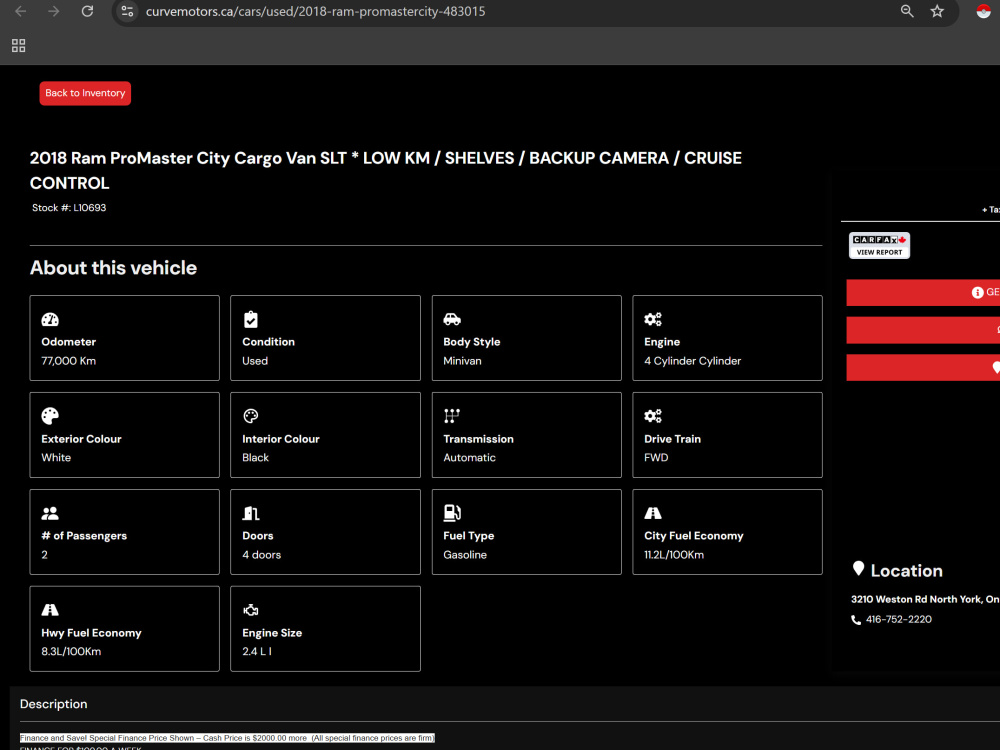Click the Automatic transmission value
The width and height of the screenshot is (1000, 750).
[x=469, y=458]
